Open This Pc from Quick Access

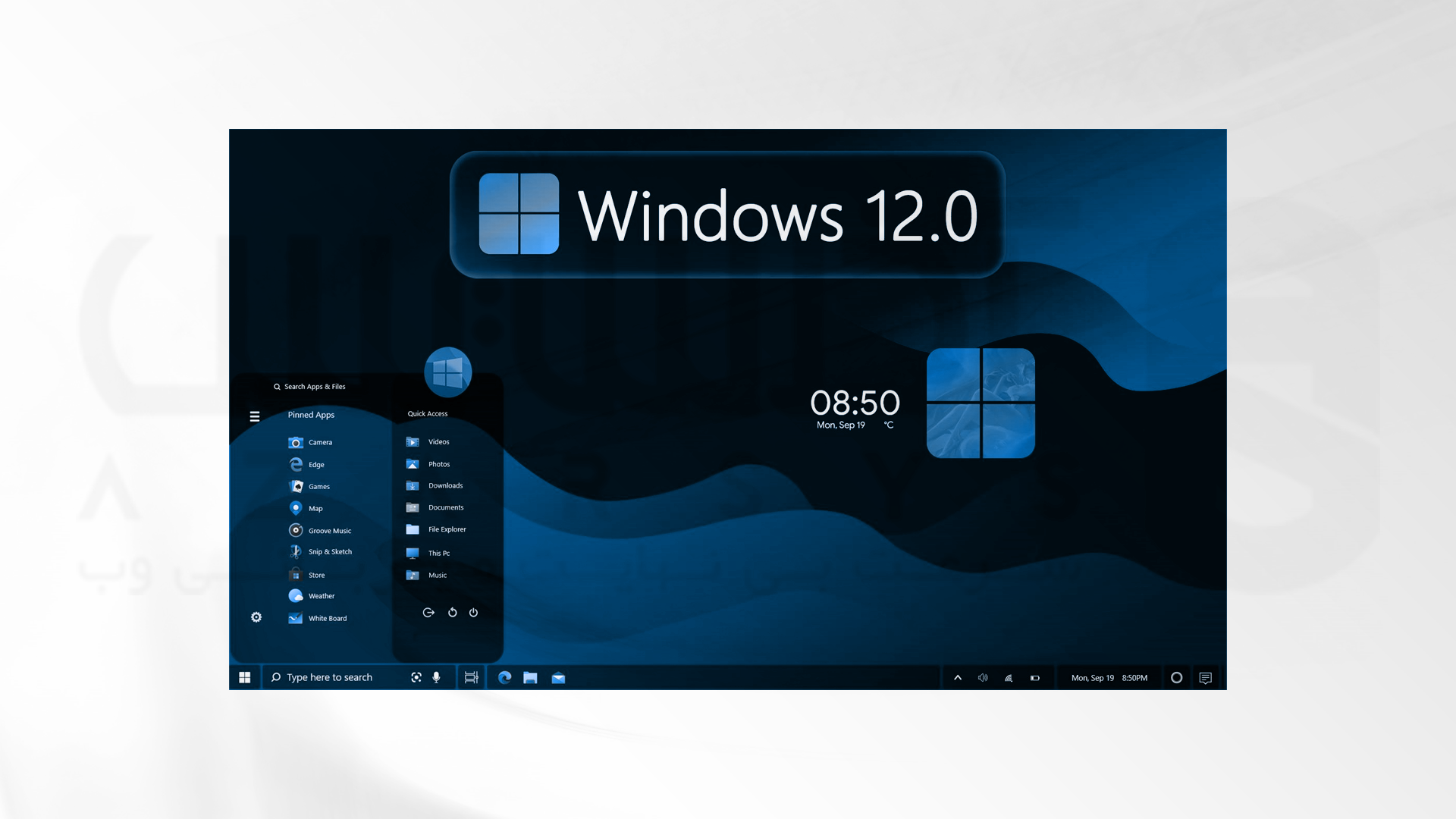428,553
